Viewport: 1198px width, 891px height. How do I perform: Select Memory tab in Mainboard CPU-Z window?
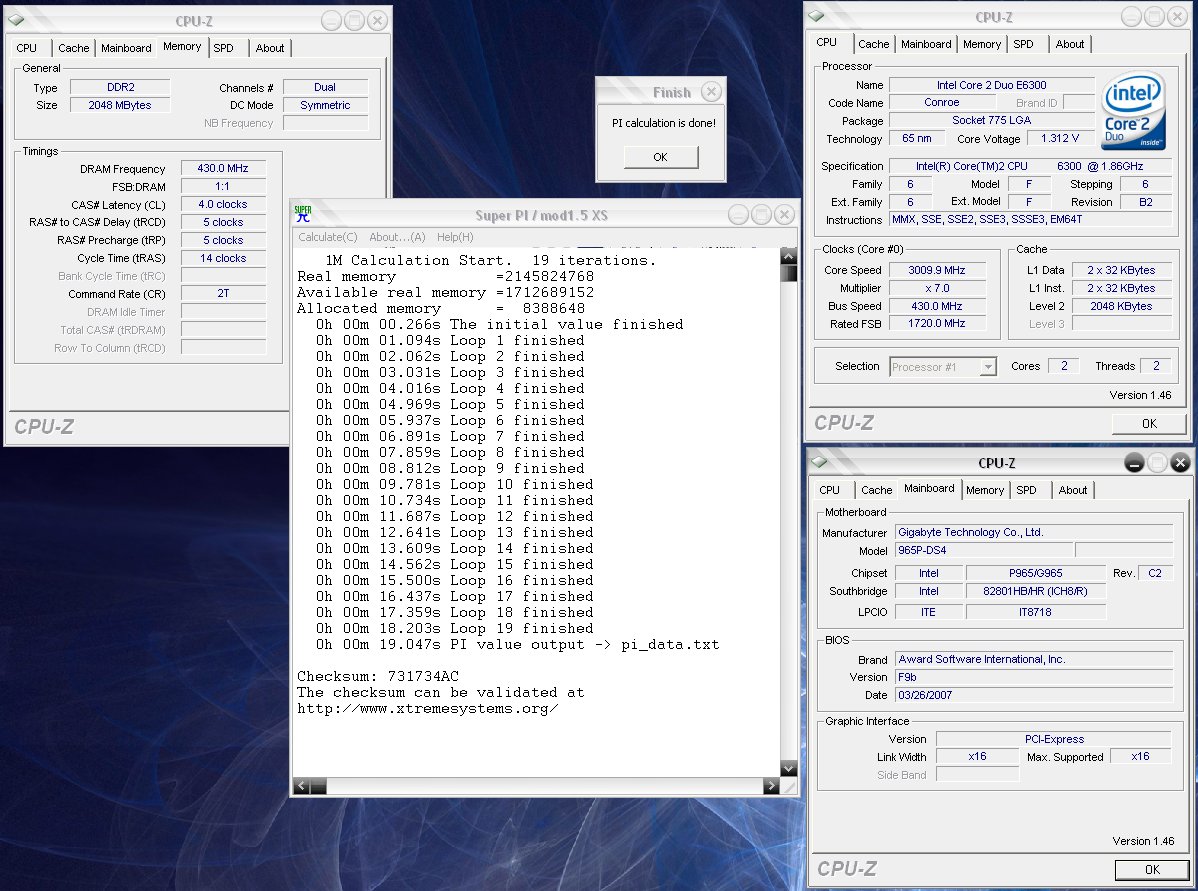click(x=985, y=490)
